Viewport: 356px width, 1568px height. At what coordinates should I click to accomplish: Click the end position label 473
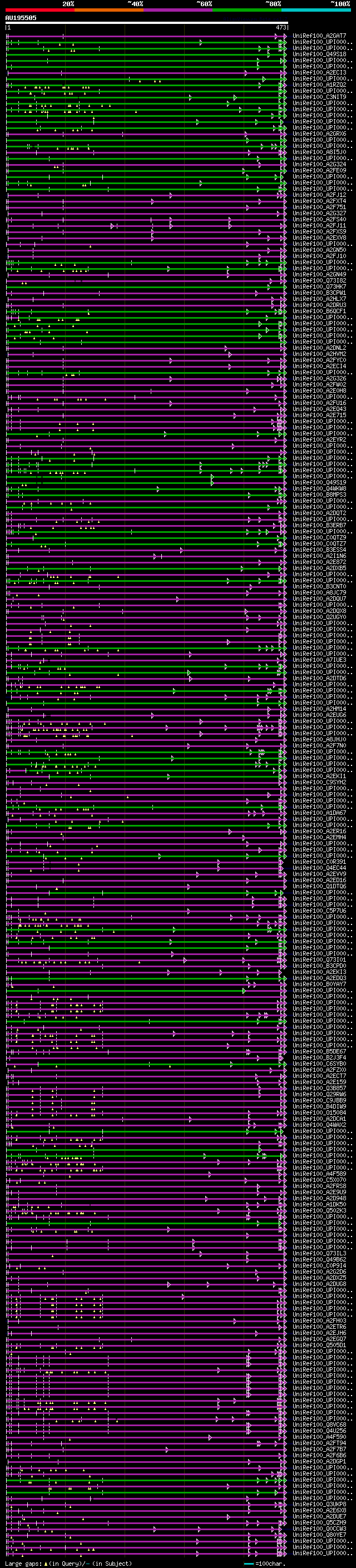point(280,27)
